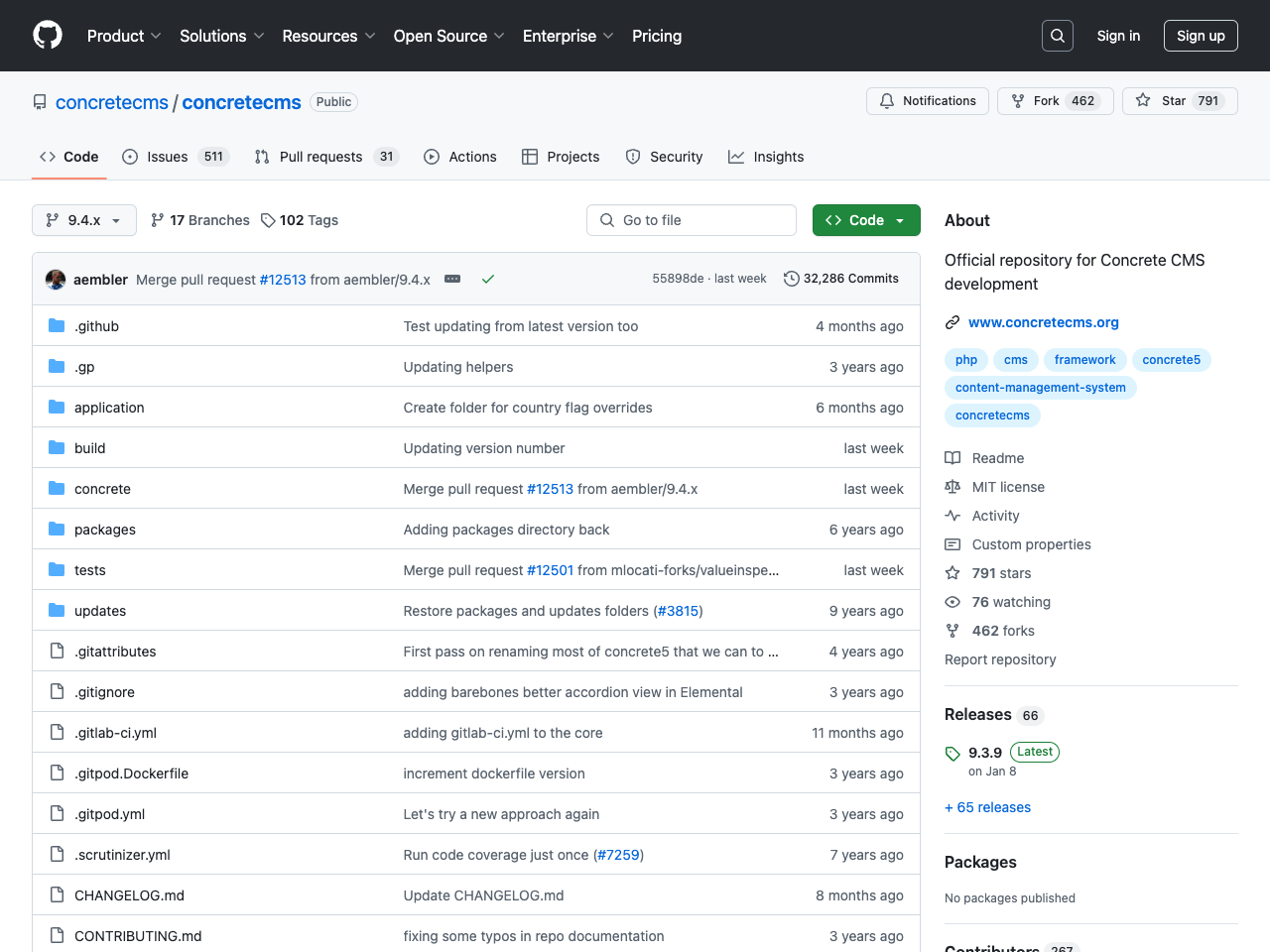1270x952 pixels.
Task: Open the Resources dropdown menu
Action: [328, 36]
